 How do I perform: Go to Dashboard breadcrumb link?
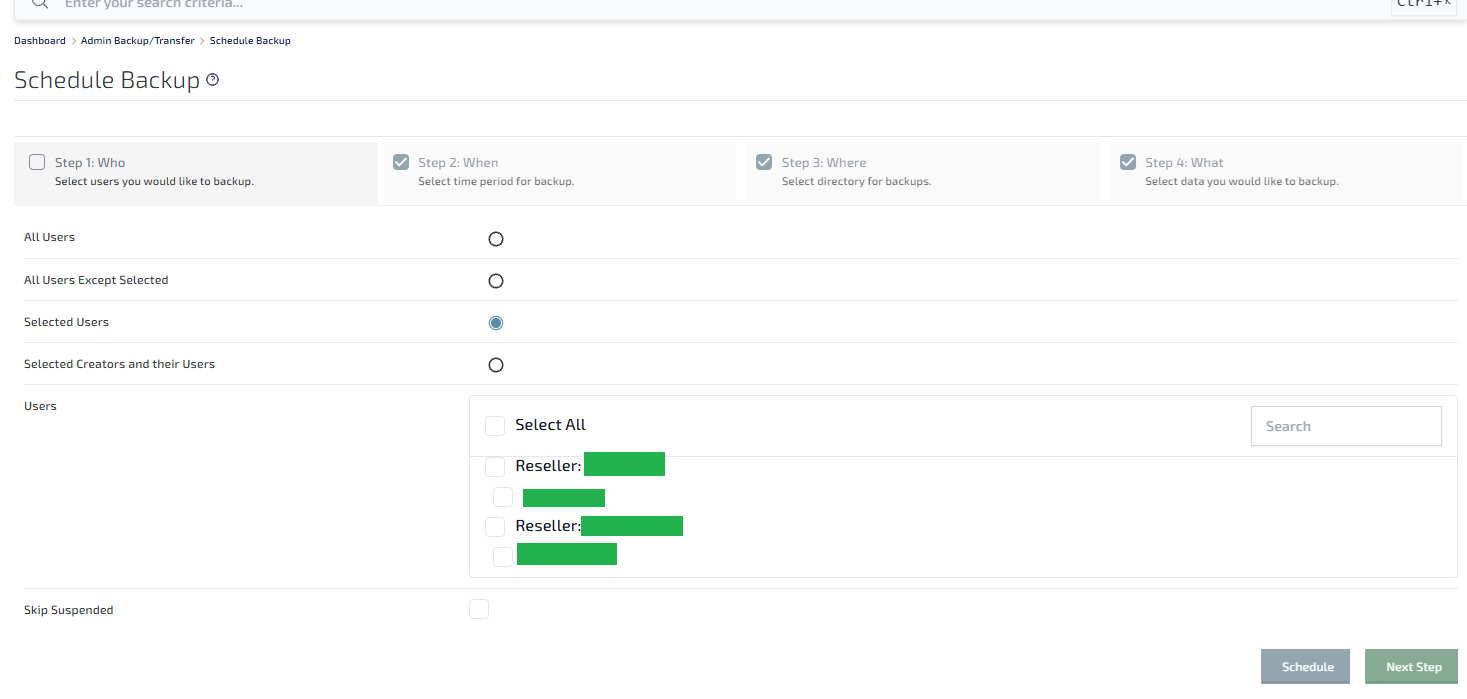tap(40, 41)
